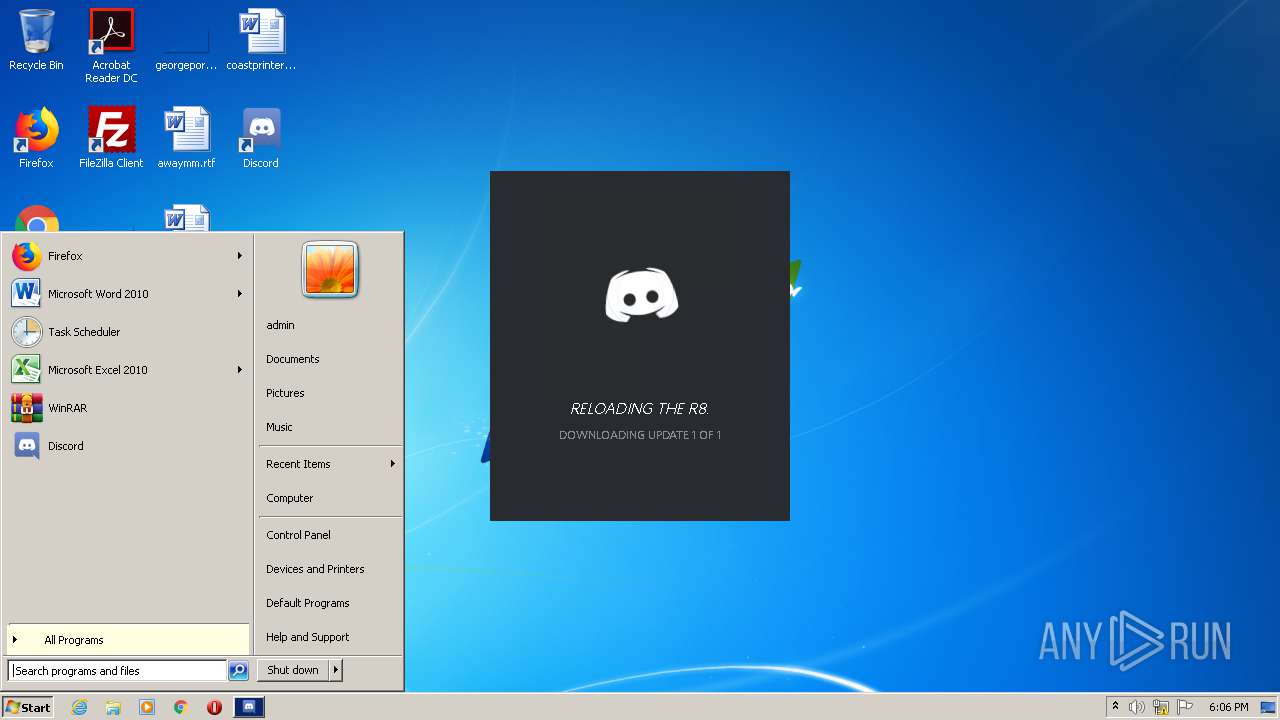
Task: Open Firefox from Start menu list
Action: [127, 256]
